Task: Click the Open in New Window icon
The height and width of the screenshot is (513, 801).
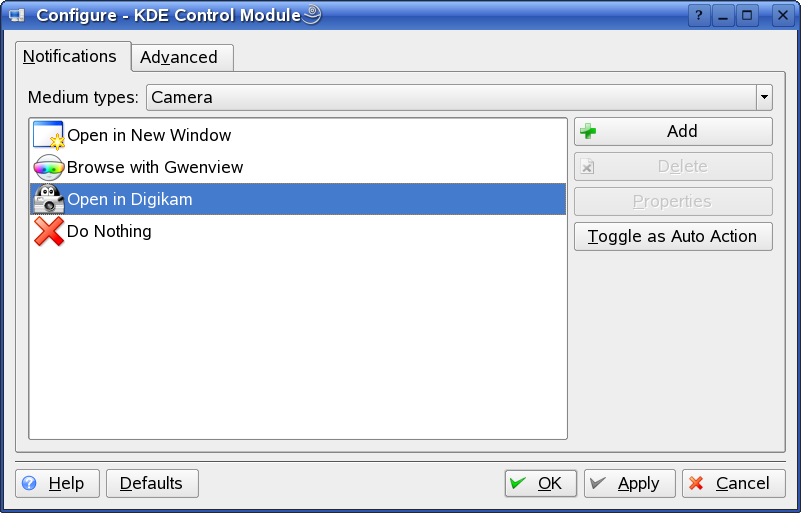Action: click(48, 135)
